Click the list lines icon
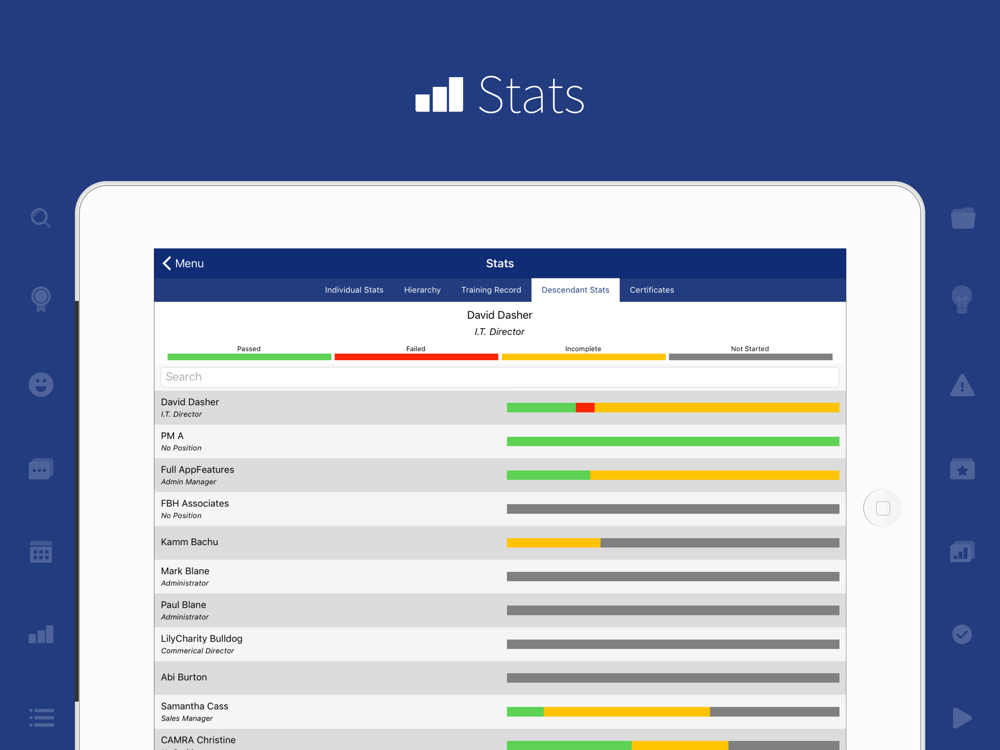The height and width of the screenshot is (750, 1000). tap(41, 717)
